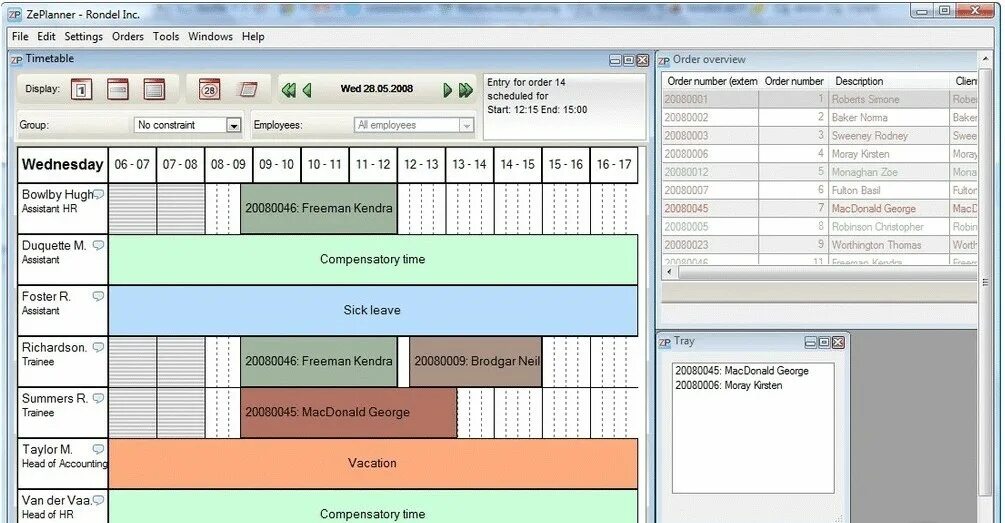Click the ZP icon in Order overview title
Viewport: 1005px width, 523px height.
pyautogui.click(x=663, y=61)
